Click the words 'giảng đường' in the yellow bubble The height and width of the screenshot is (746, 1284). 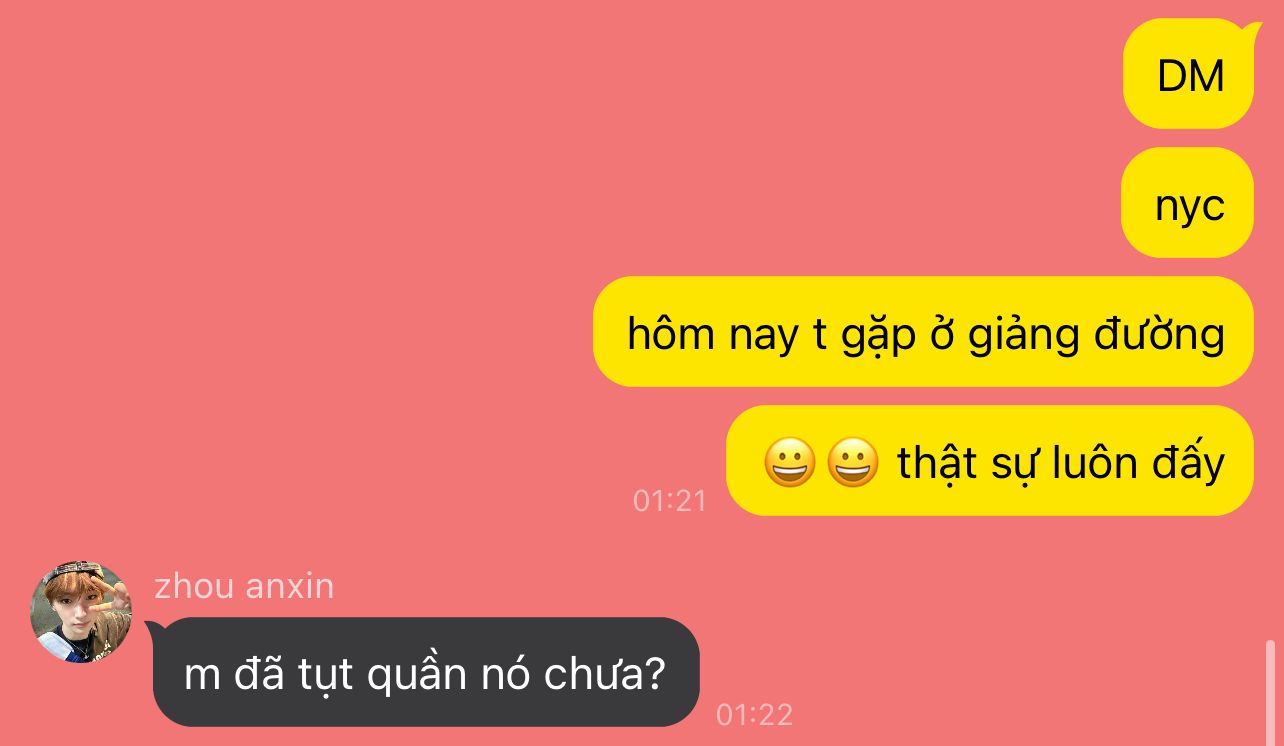(x=1097, y=334)
